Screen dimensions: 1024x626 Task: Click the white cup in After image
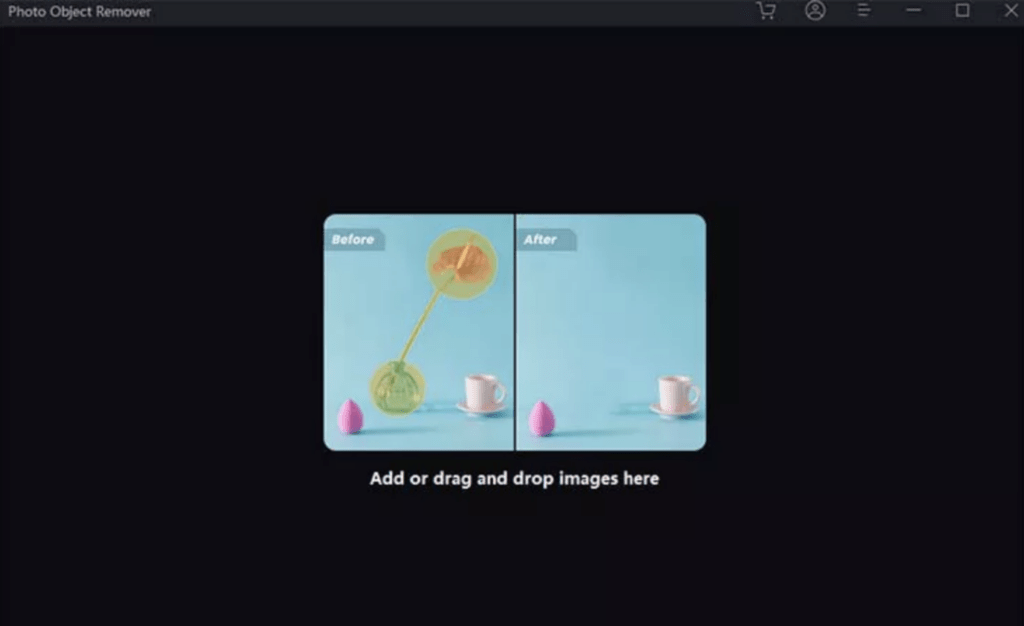[677, 394]
